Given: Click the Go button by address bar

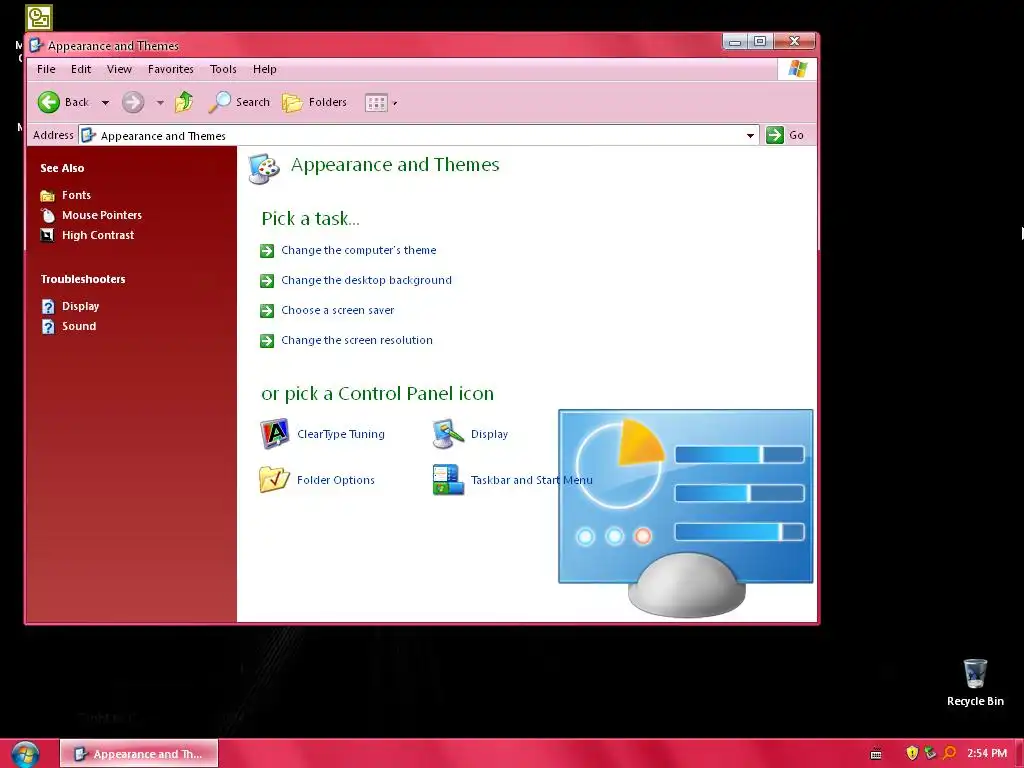Looking at the screenshot, I should point(786,135).
